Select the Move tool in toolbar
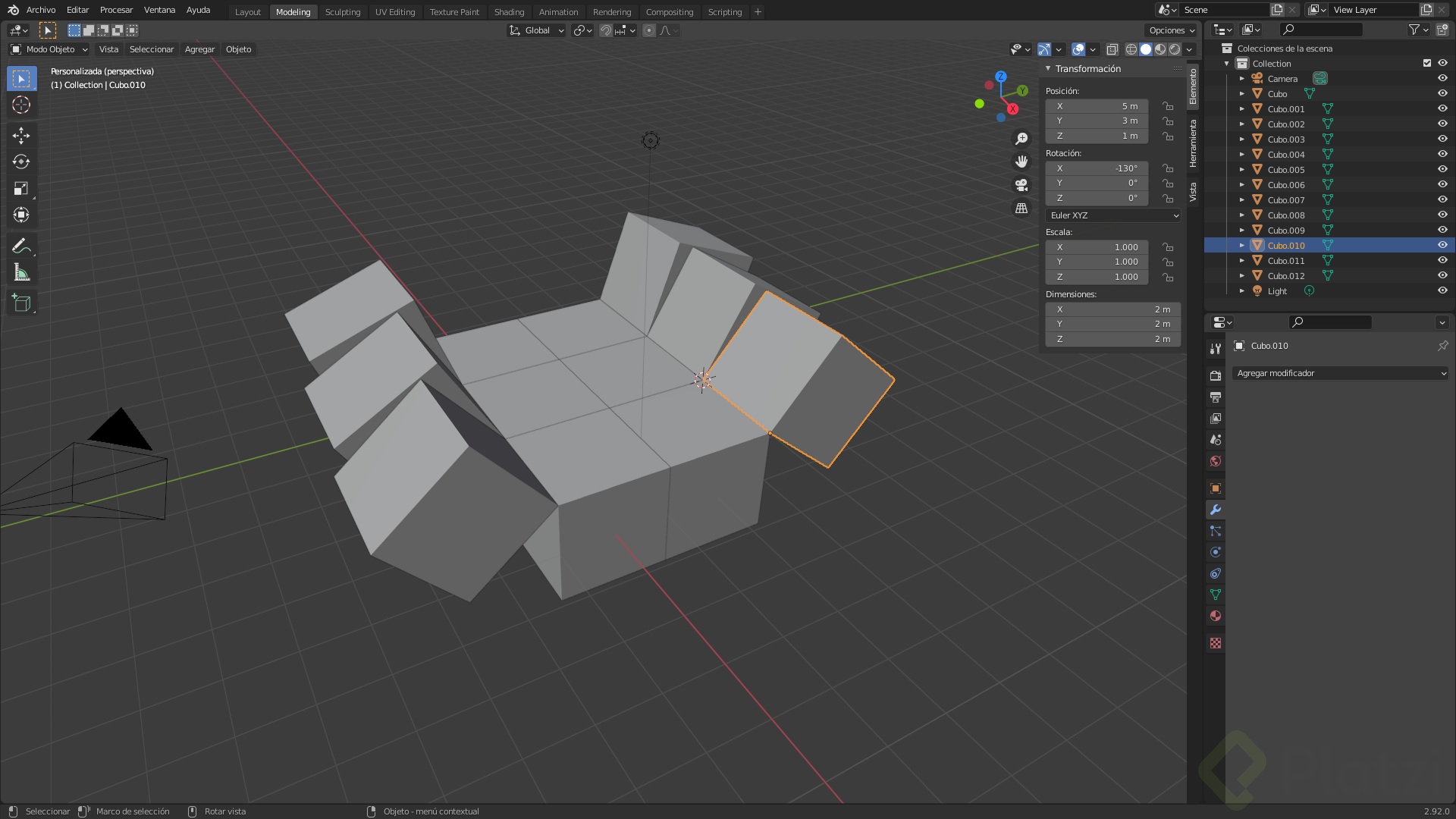1456x819 pixels. click(21, 135)
